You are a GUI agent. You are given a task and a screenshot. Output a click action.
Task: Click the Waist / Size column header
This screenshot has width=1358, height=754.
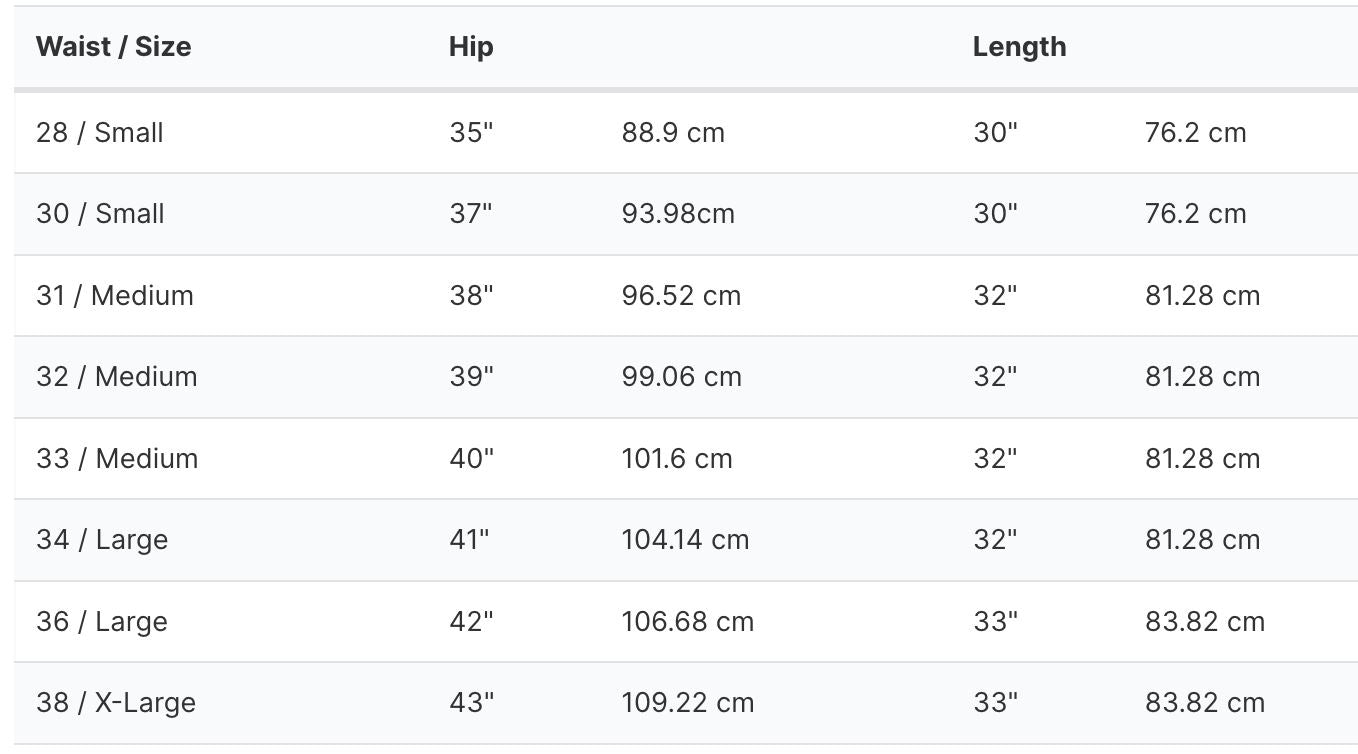pyautogui.click(x=114, y=47)
